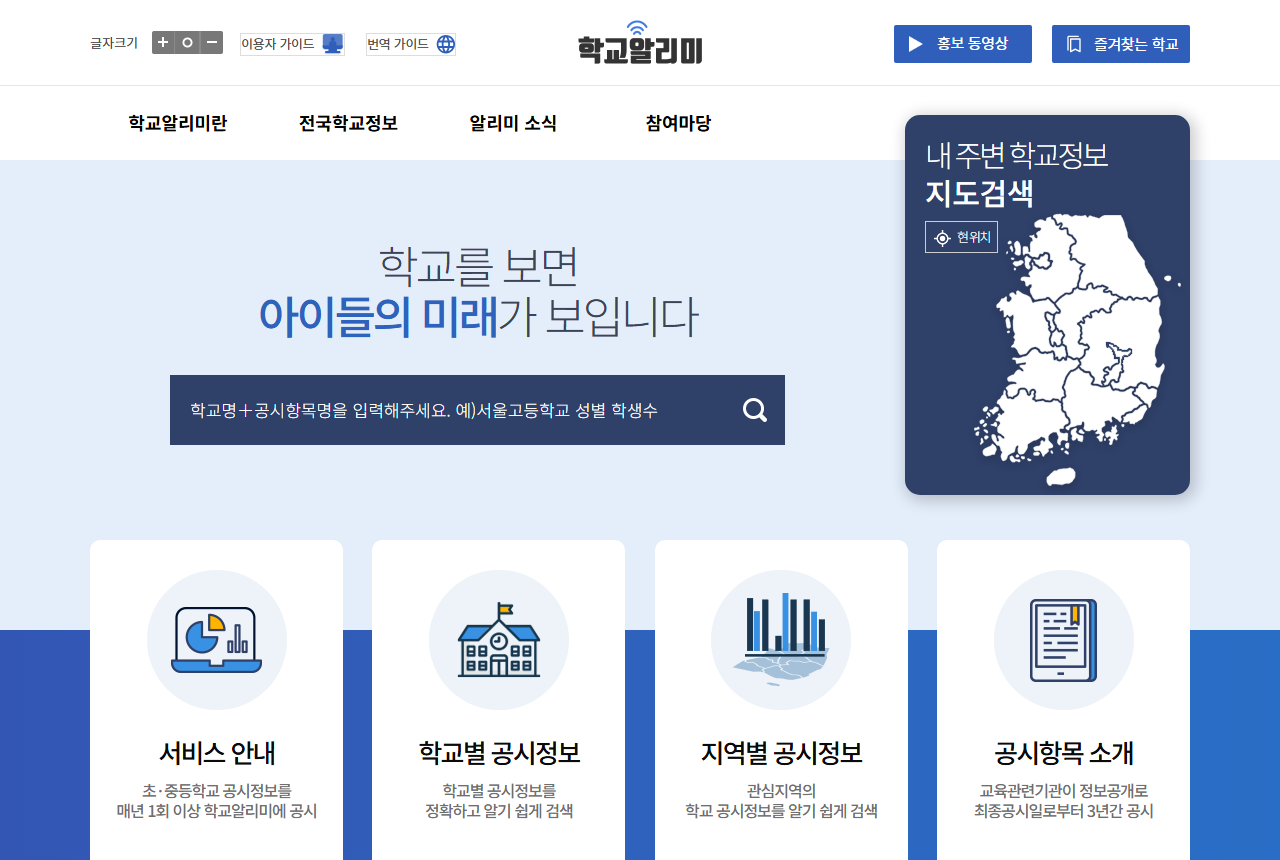This screenshot has width=1280, height=860.
Task: Open the 참여마당 menu
Action: [678, 123]
